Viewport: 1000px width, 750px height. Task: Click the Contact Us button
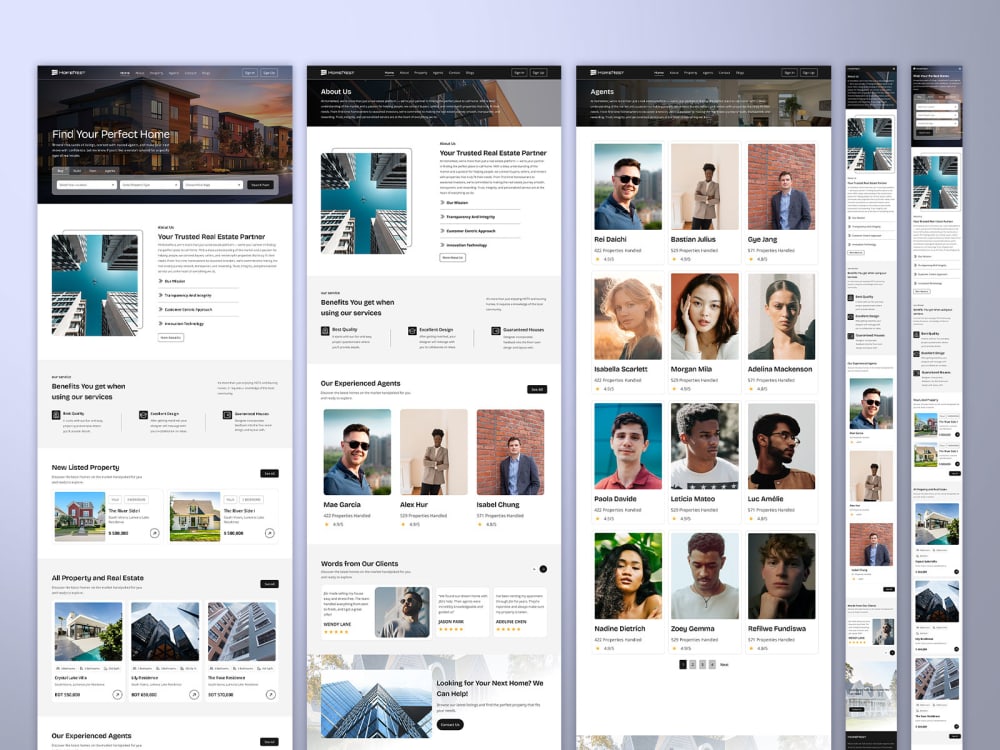coord(450,724)
